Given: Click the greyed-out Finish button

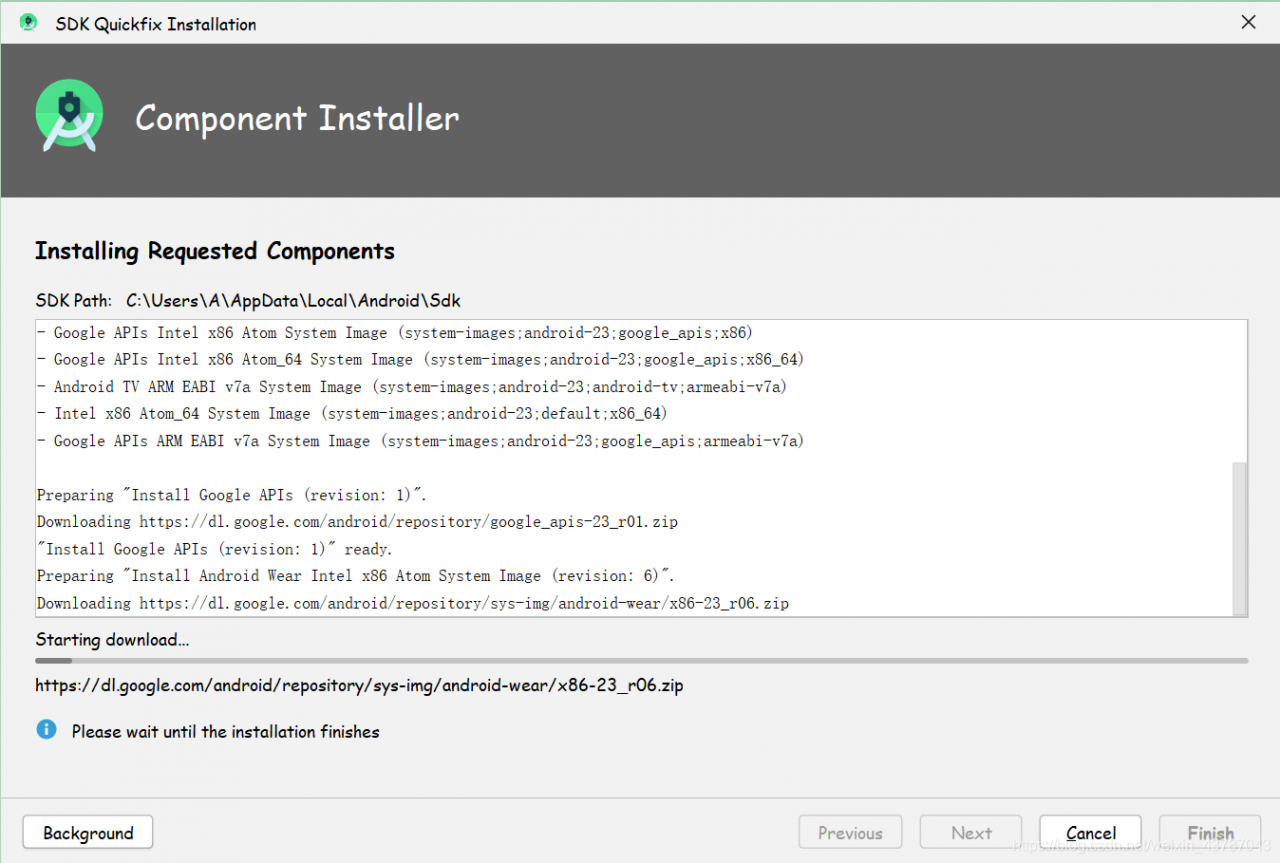Looking at the screenshot, I should (x=1210, y=833).
